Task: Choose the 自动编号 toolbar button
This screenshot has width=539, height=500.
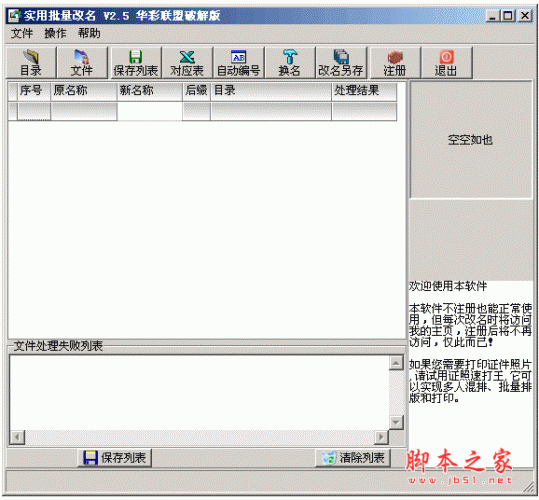Action: pyautogui.click(x=239, y=63)
